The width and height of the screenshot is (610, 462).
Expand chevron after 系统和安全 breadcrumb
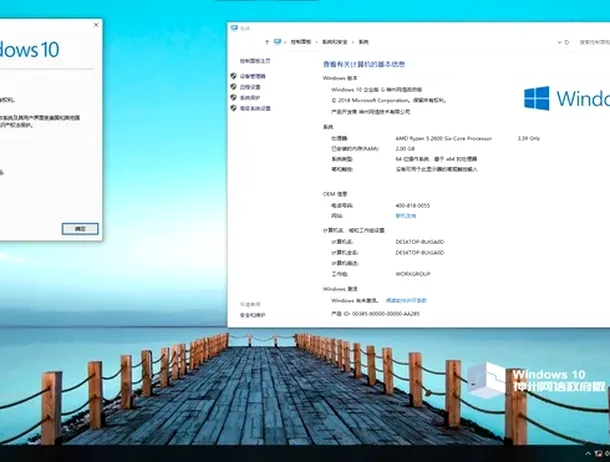(x=352, y=42)
